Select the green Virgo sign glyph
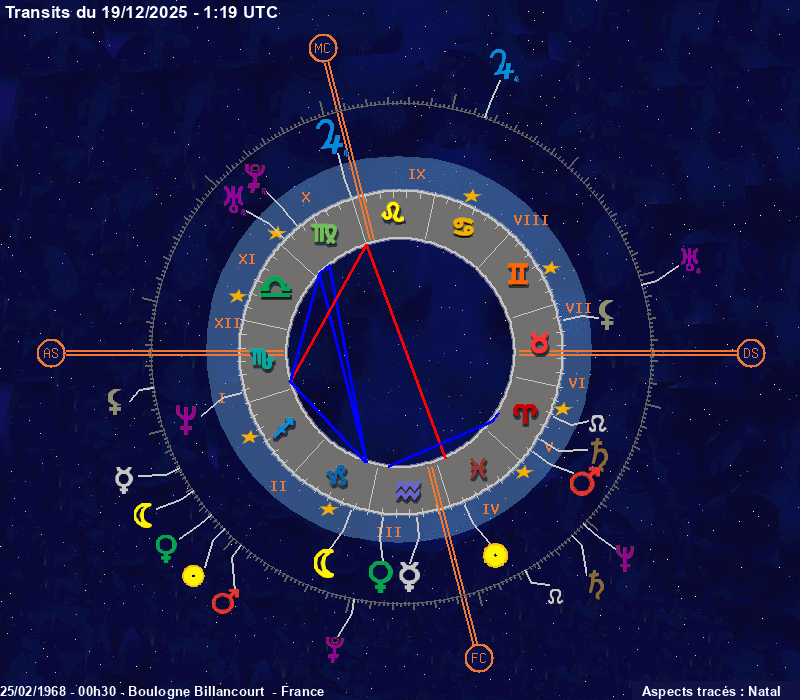Viewport: 800px width, 700px height. pos(325,233)
